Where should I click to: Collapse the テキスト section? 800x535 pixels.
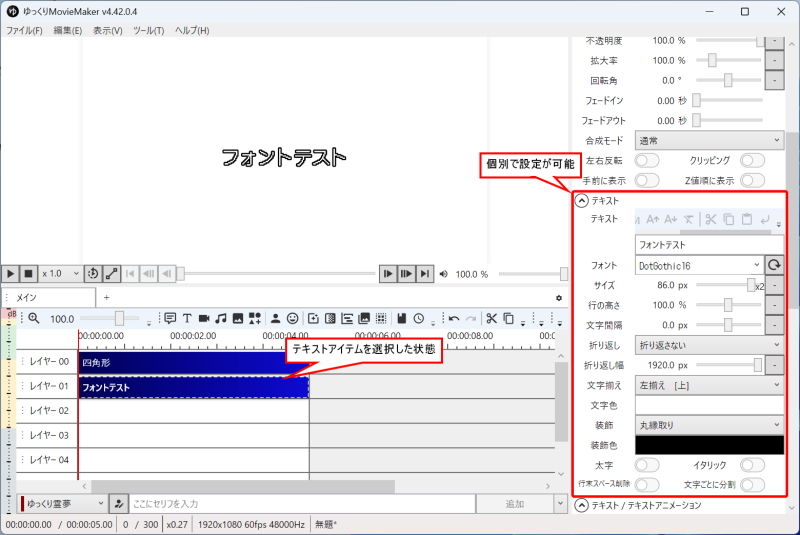[x=581, y=201]
